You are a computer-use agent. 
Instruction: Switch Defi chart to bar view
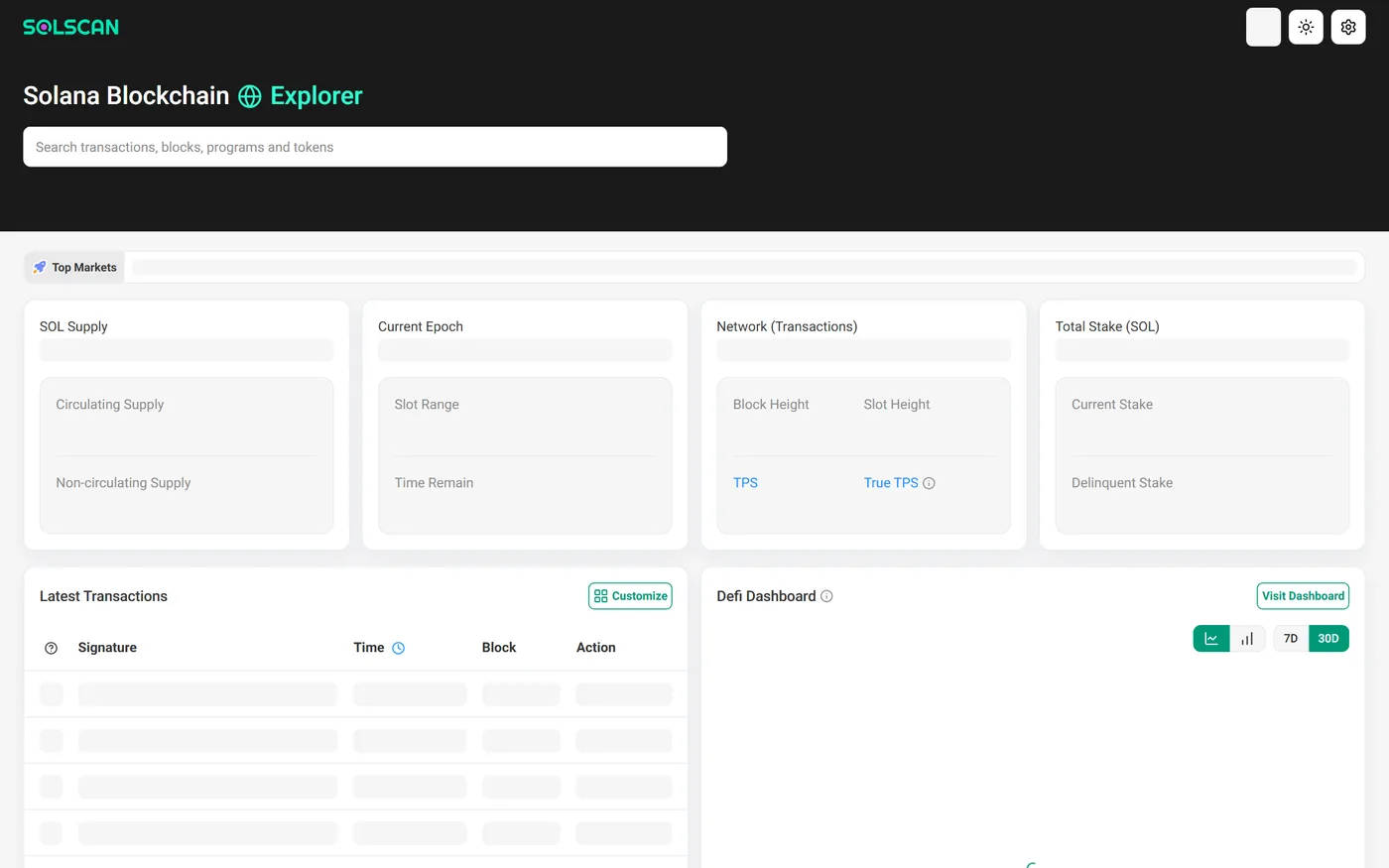1247,639
